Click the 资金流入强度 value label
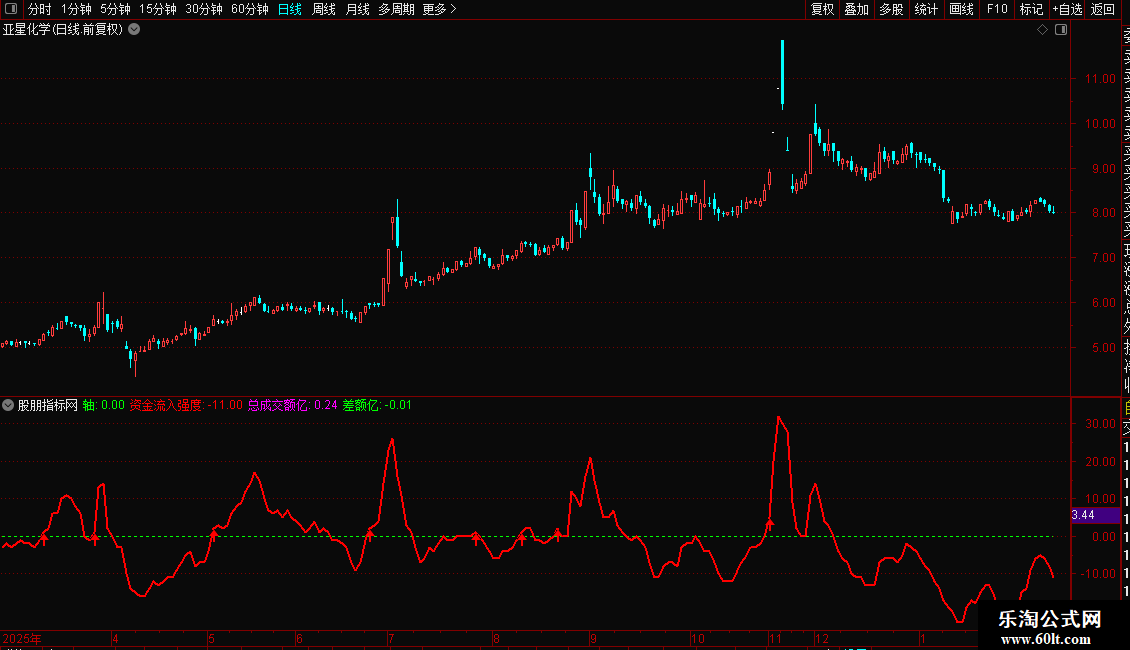The width and height of the screenshot is (1130, 650). tap(186, 405)
